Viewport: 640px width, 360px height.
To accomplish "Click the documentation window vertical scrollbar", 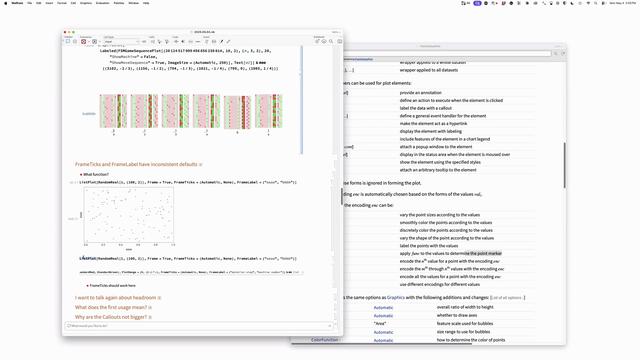I will pos(564,165).
